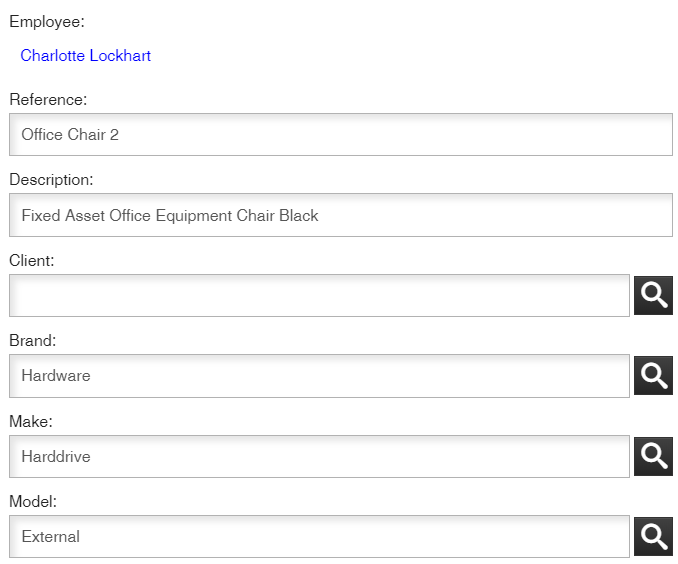Click the Make label
Image resolution: width=678 pixels, height=564 pixels.
coord(30,421)
